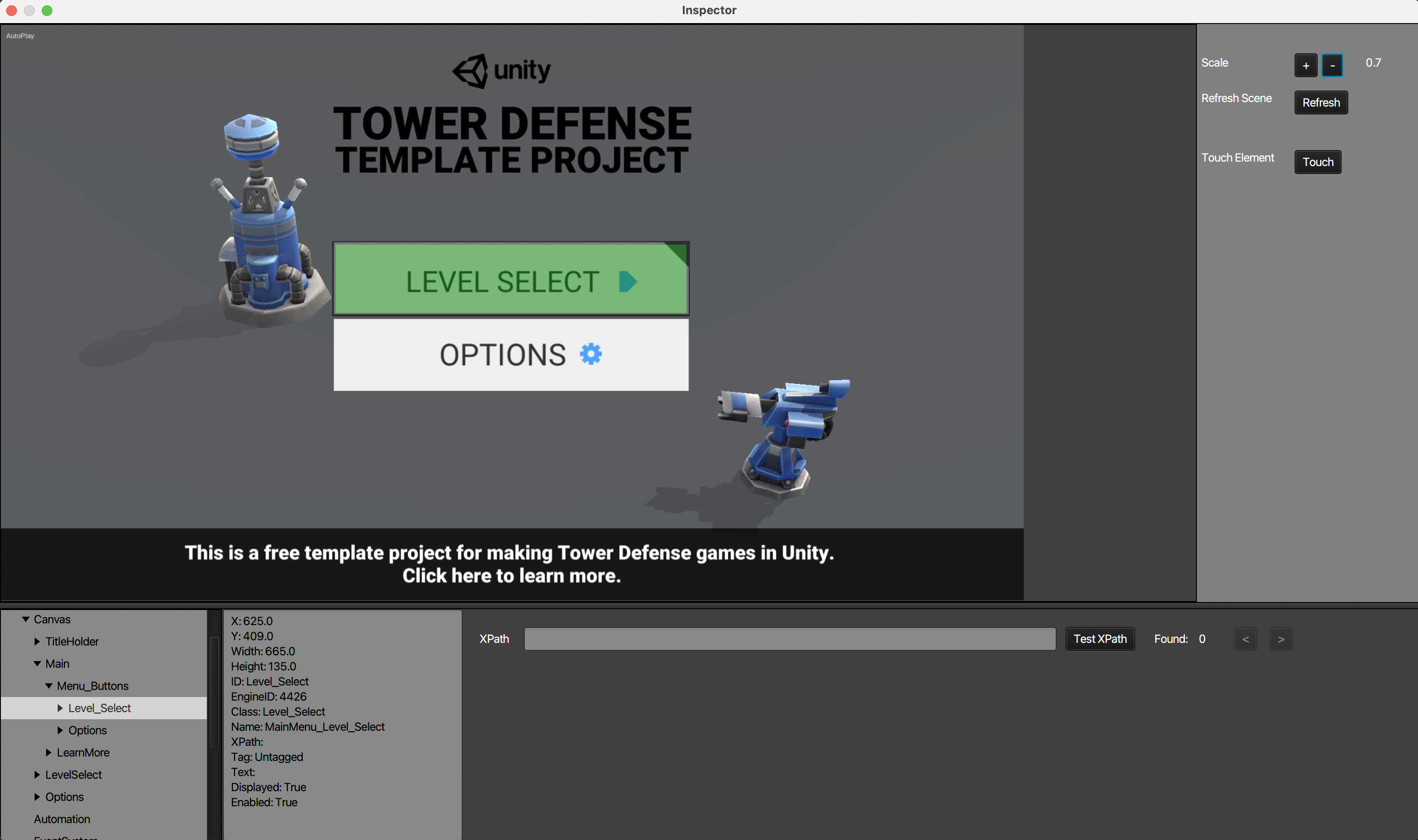Collapse the Menu_Buttons tree node
This screenshot has width=1418, height=840.
pos(49,686)
